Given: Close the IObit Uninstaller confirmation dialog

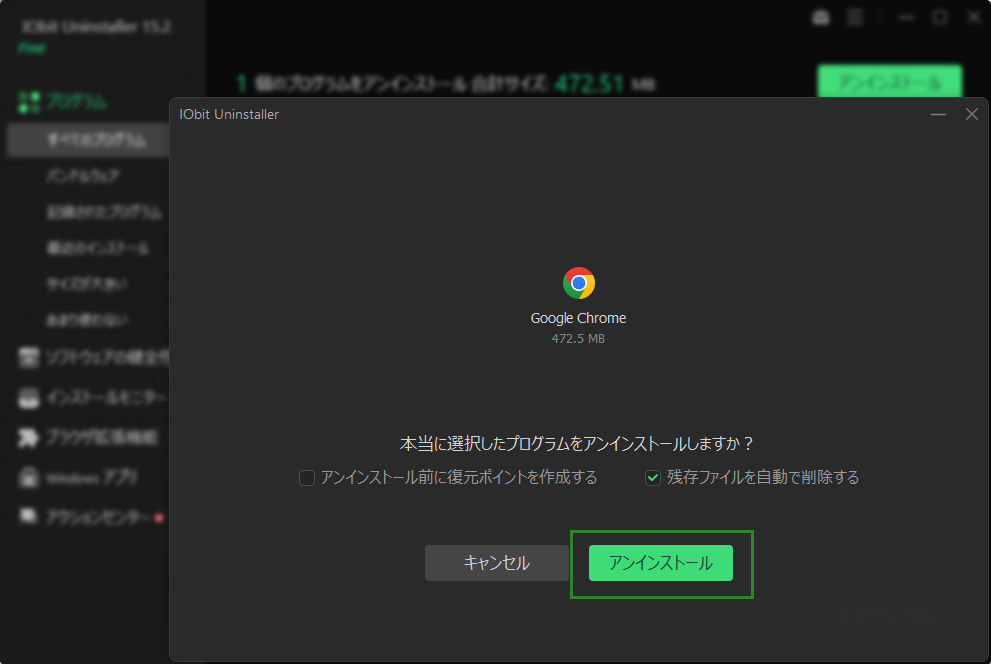Looking at the screenshot, I should click(x=972, y=114).
